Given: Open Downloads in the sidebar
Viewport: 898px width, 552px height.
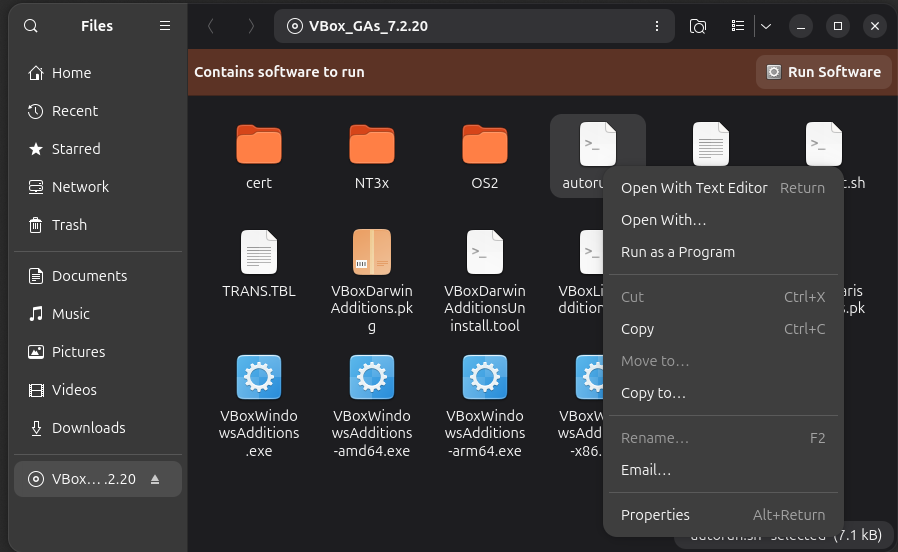Looking at the screenshot, I should tap(98, 428).
